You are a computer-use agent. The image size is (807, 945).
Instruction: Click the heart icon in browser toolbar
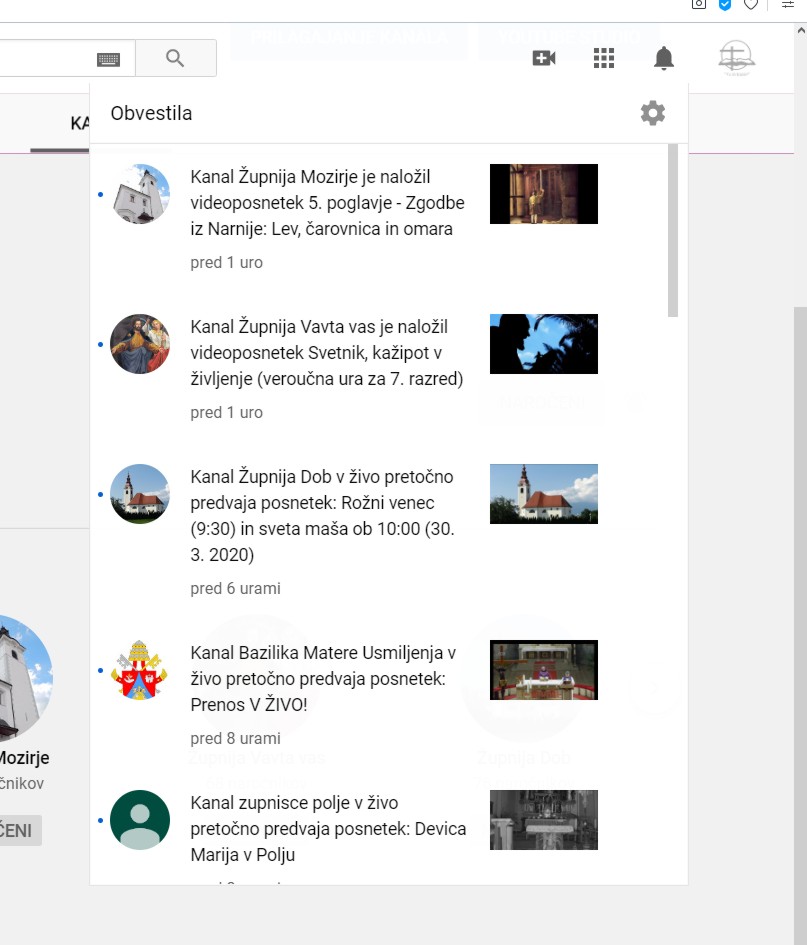point(751,5)
